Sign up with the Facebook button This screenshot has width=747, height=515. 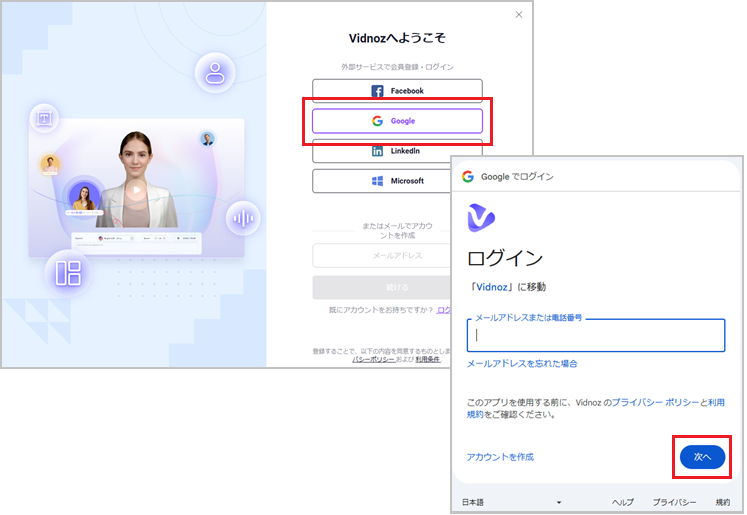(397, 89)
